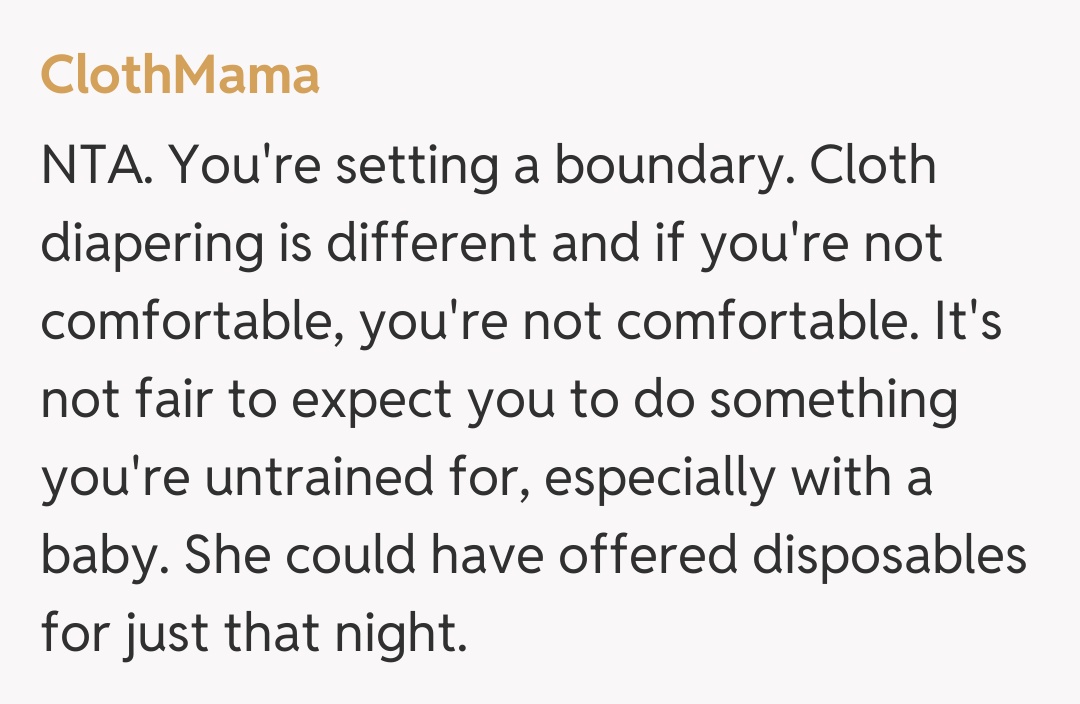
Task: Click the word "disposables" in the comment
Action: coord(889,556)
